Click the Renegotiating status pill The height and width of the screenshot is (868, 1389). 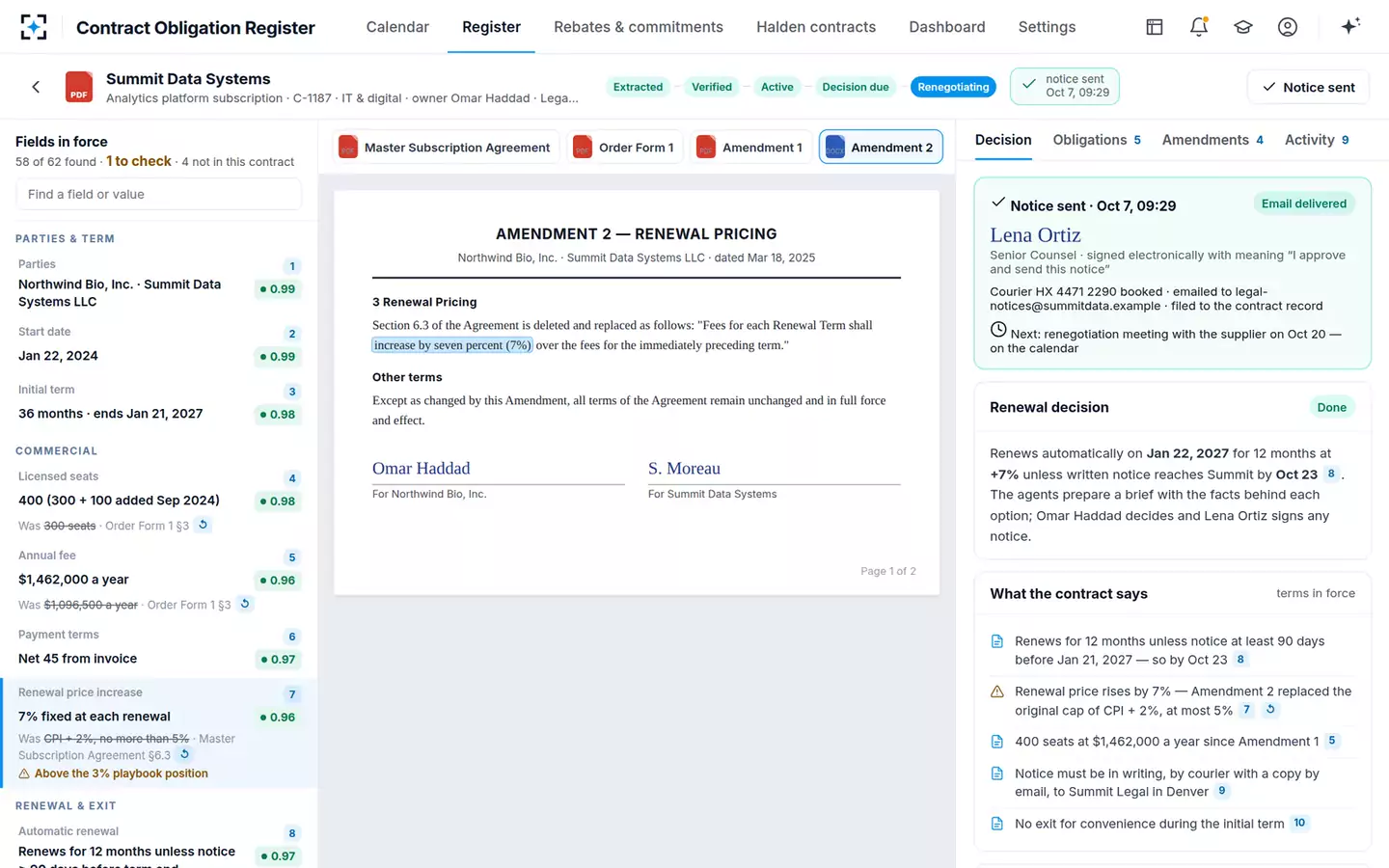point(953,87)
